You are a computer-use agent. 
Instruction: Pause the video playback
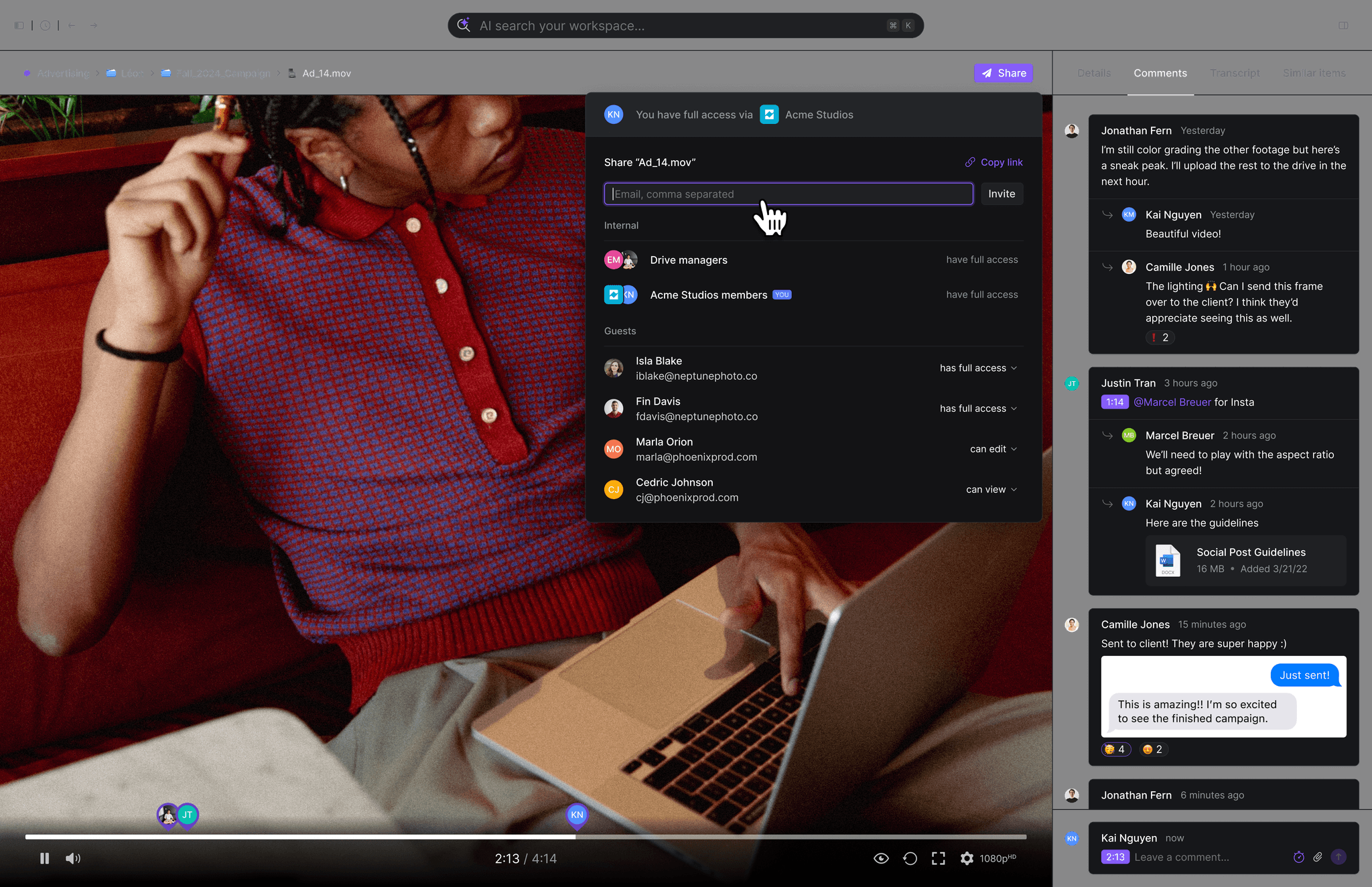[x=44, y=858]
